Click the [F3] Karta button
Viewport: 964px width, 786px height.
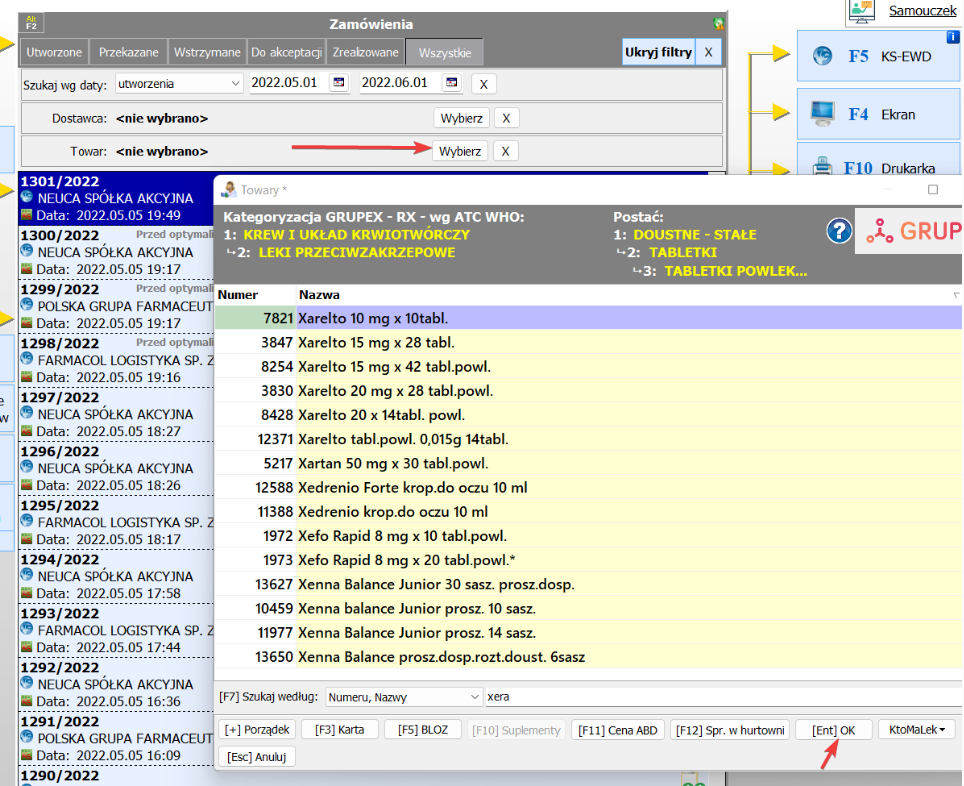click(339, 730)
